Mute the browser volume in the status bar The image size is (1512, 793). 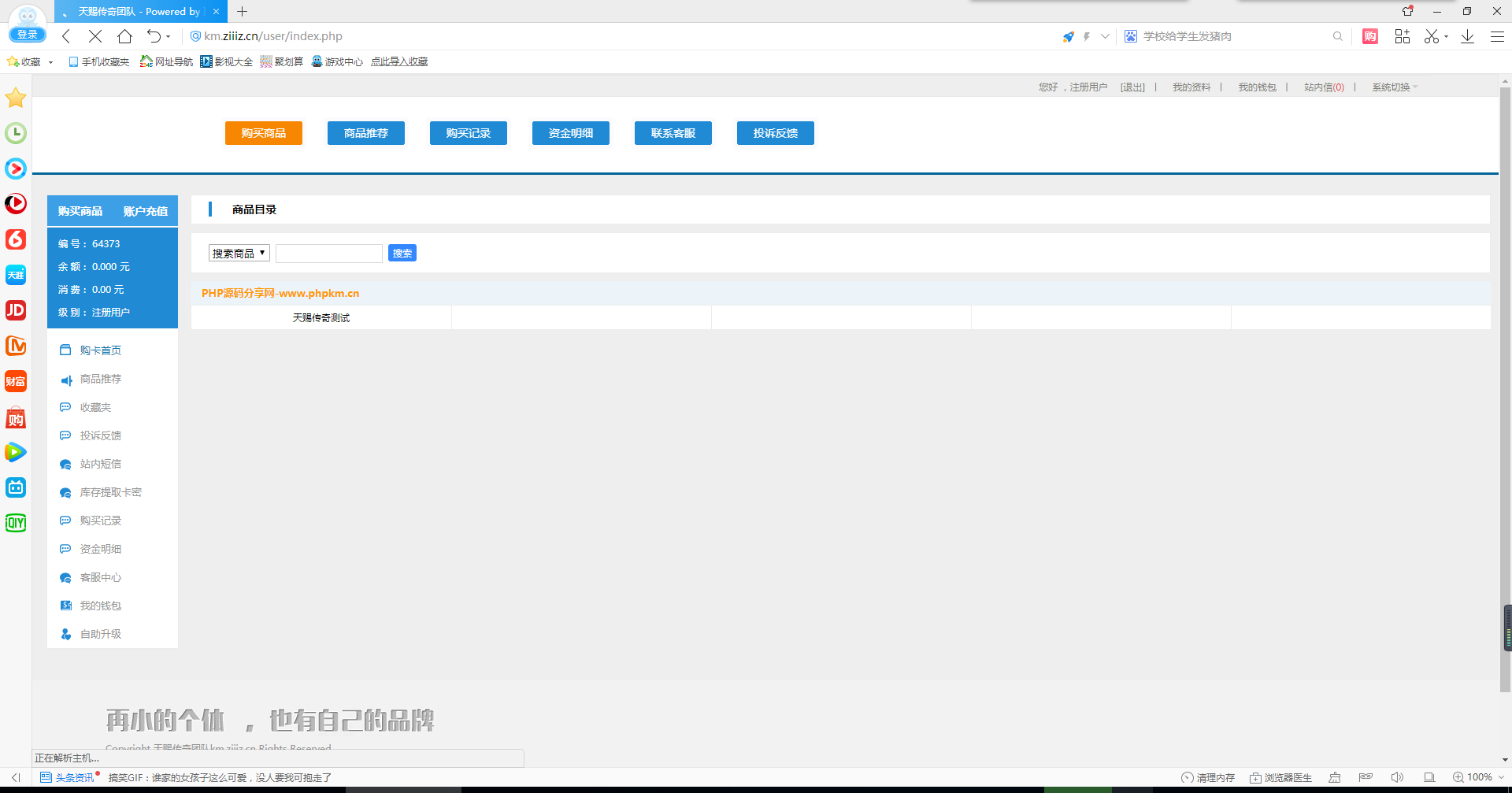[x=1397, y=776]
